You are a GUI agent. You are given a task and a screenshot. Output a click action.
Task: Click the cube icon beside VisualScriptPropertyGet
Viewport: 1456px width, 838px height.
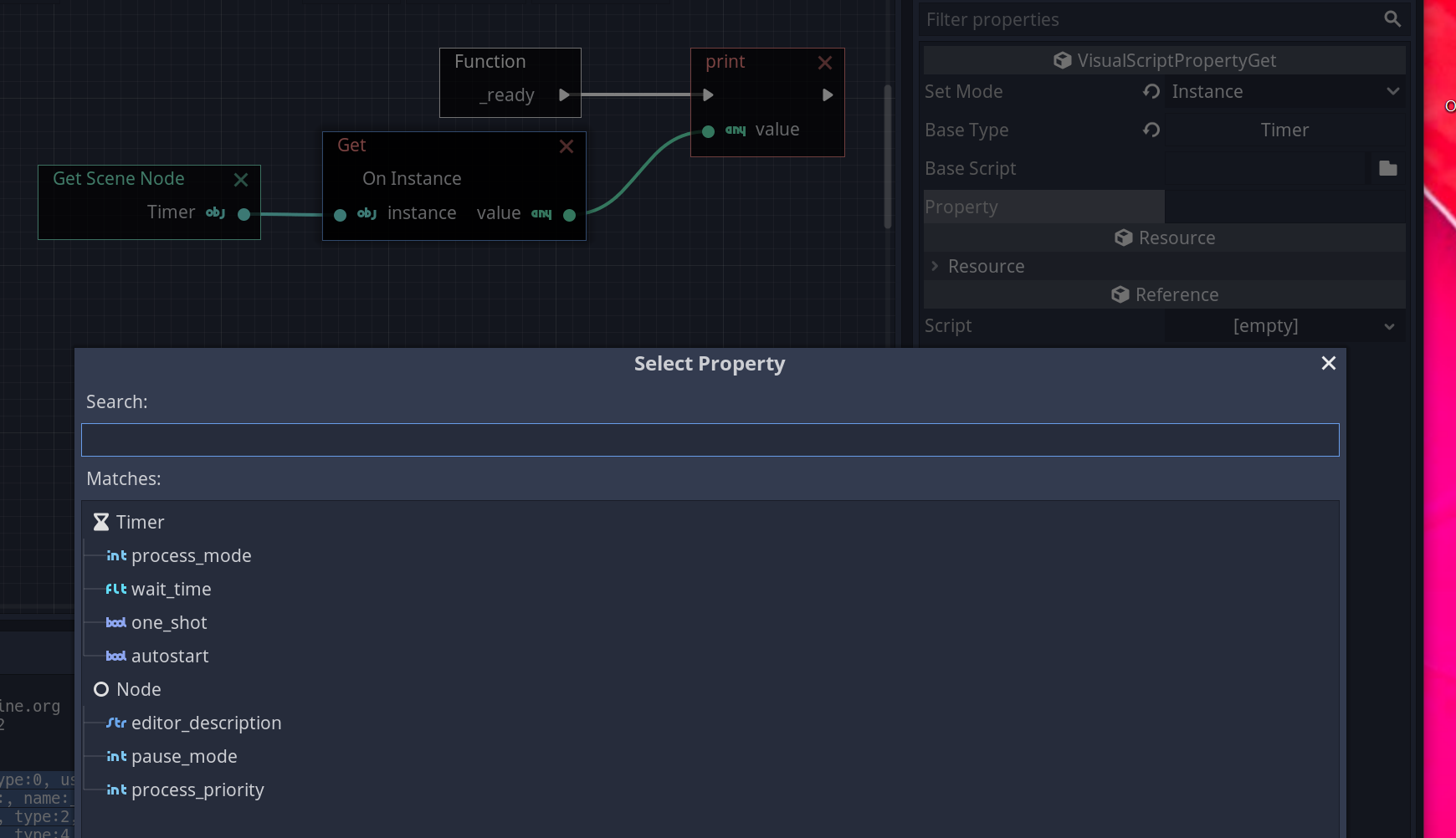click(x=1061, y=59)
